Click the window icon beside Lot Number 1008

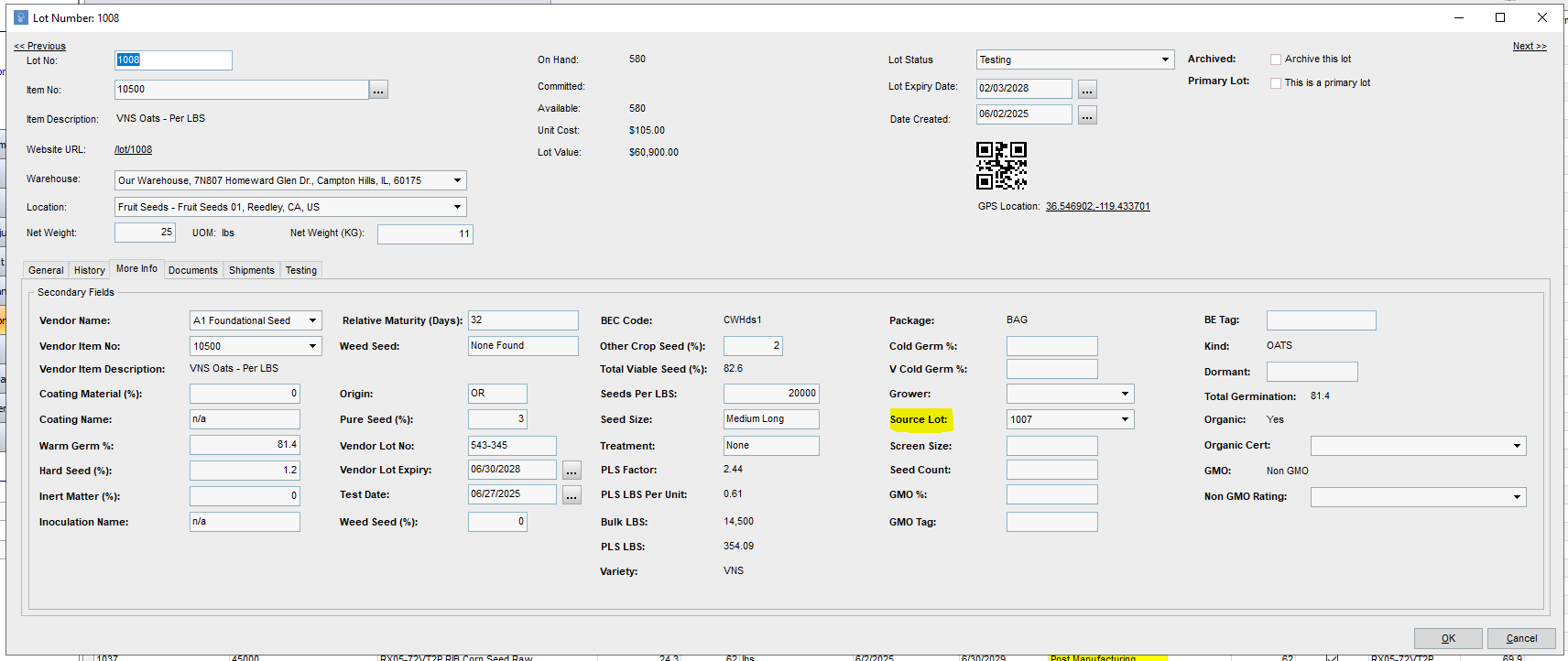pyautogui.click(x=21, y=17)
